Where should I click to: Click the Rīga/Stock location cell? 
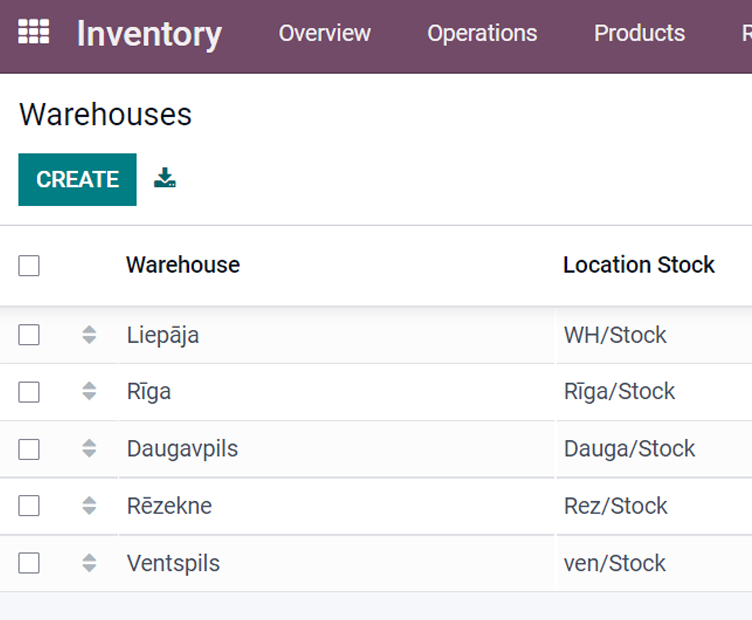620,391
